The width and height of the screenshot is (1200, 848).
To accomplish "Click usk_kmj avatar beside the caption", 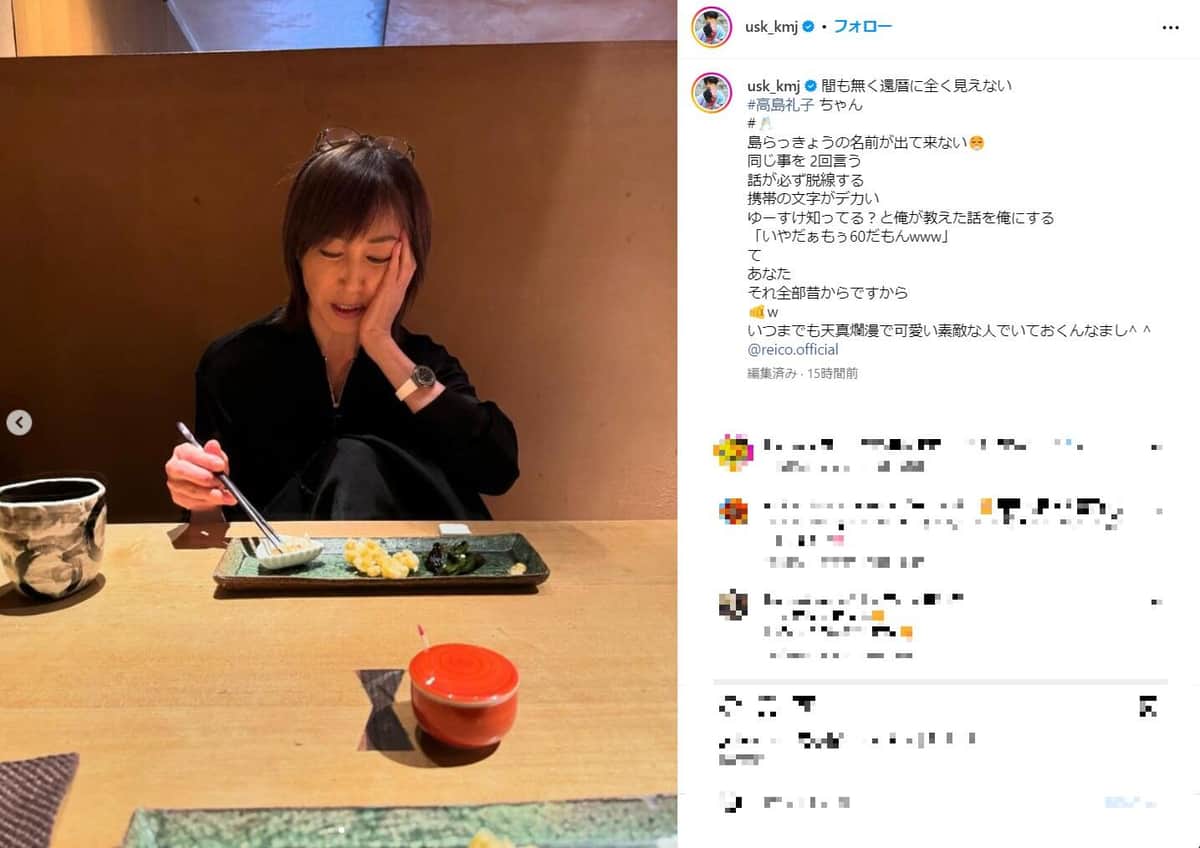I will (712, 93).
